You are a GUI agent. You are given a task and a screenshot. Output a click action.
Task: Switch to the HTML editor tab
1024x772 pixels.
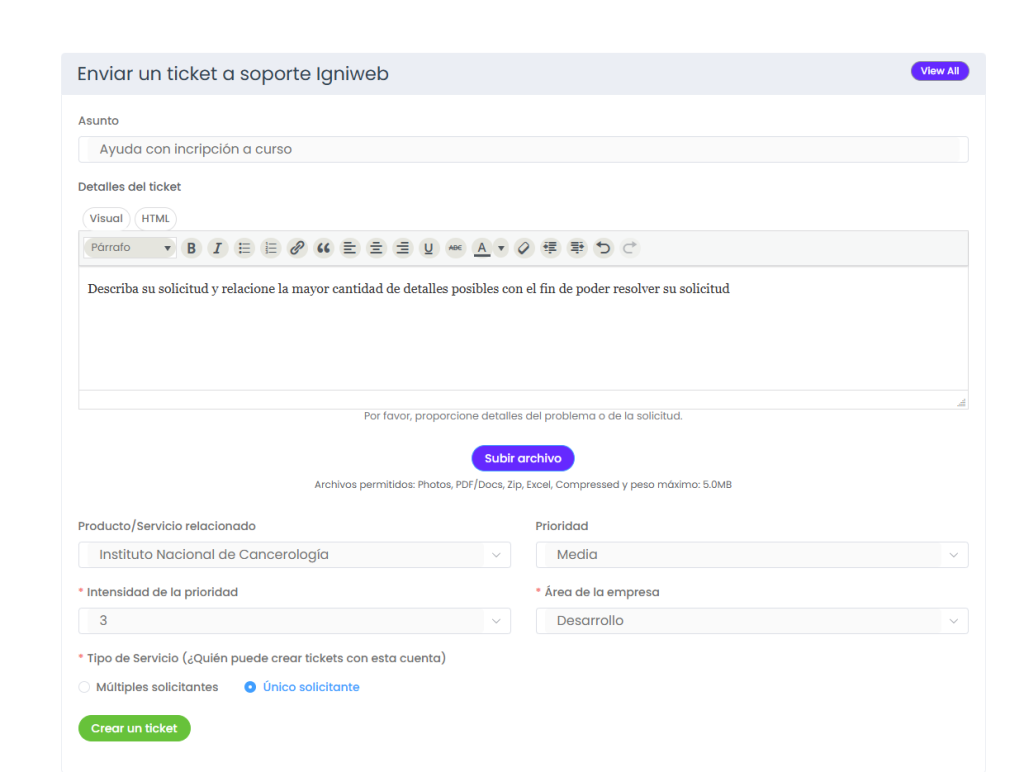click(x=155, y=219)
